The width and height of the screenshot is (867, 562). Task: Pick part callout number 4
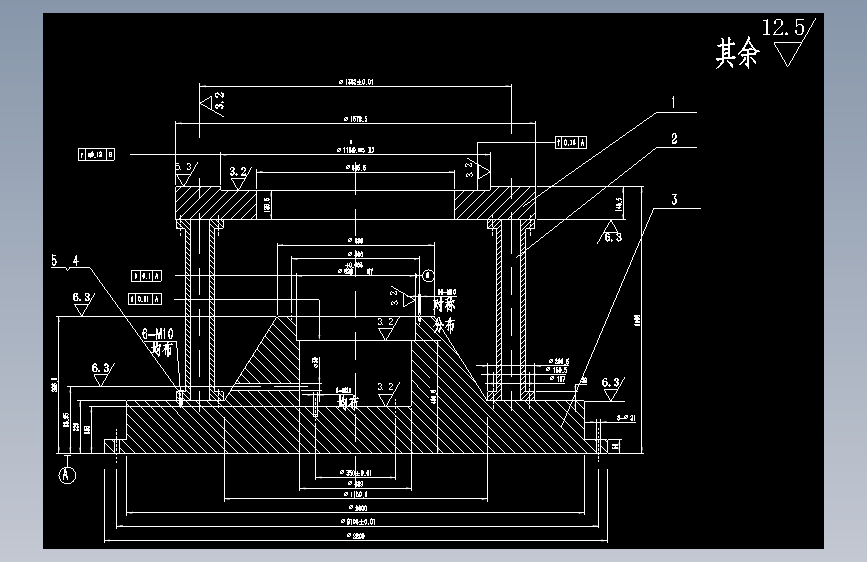[75, 261]
